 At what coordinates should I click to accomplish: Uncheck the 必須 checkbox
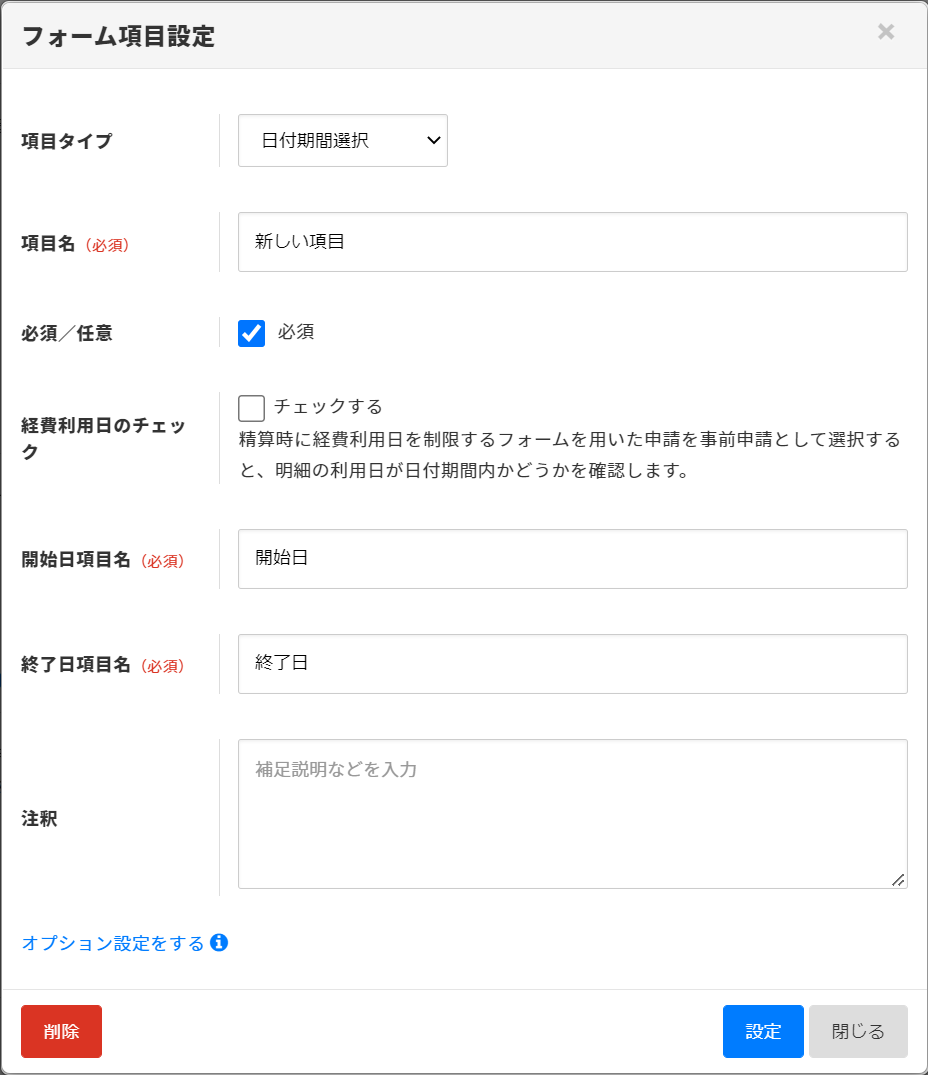pyautogui.click(x=251, y=333)
